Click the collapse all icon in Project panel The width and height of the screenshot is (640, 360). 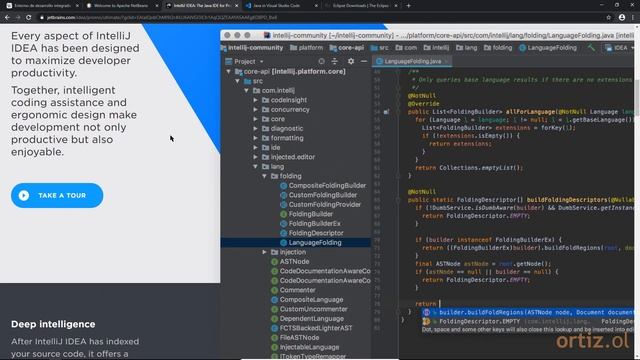tap(335, 61)
